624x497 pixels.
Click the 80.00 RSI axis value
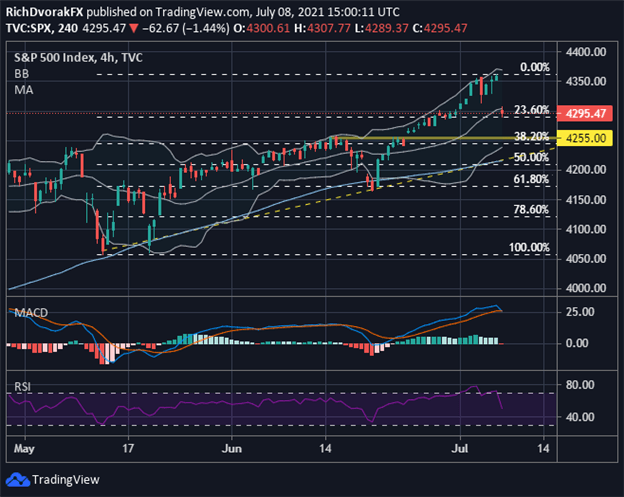[x=580, y=385]
